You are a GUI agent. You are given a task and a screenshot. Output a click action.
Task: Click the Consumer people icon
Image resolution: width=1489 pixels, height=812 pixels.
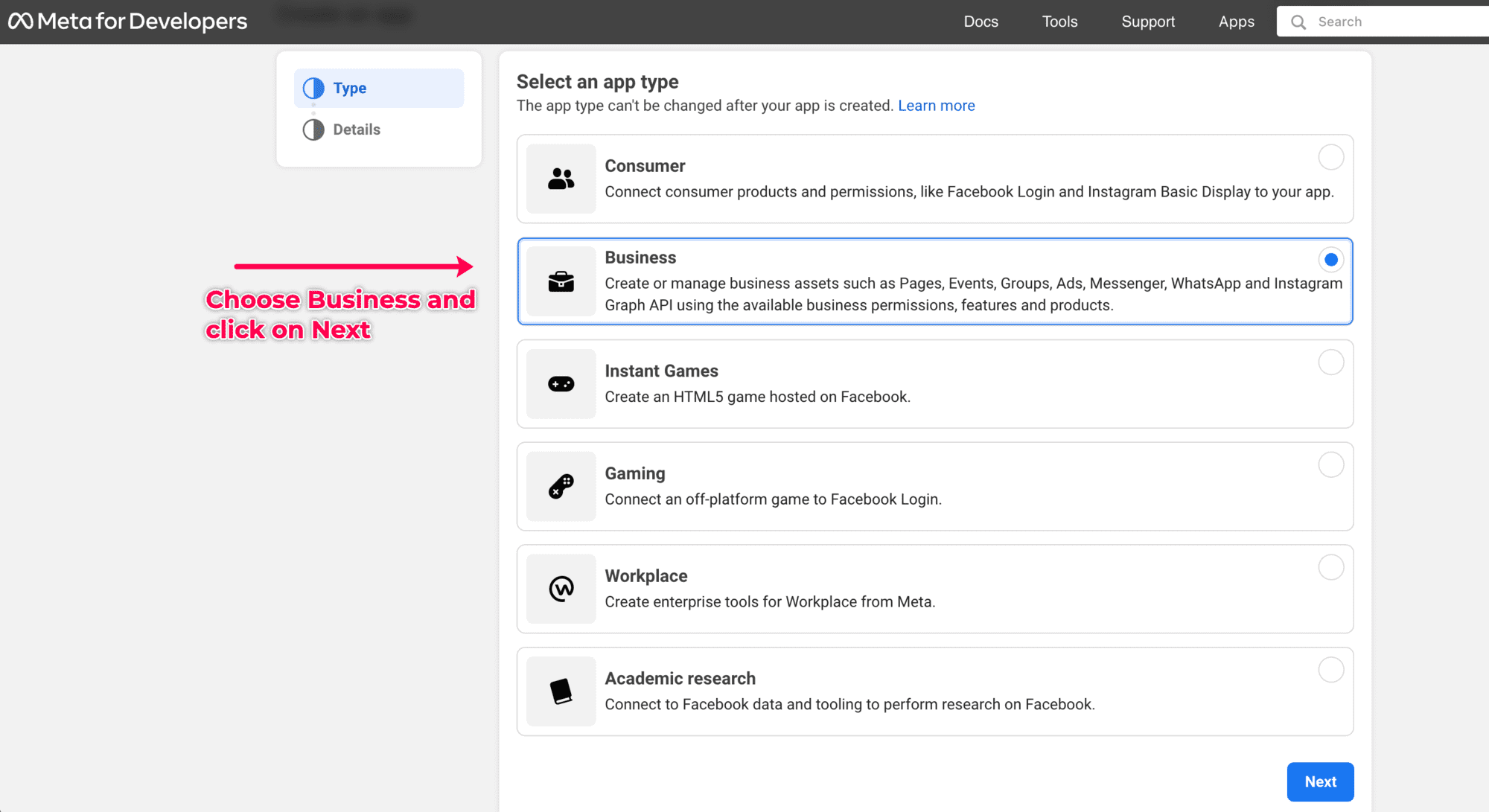pyautogui.click(x=561, y=179)
